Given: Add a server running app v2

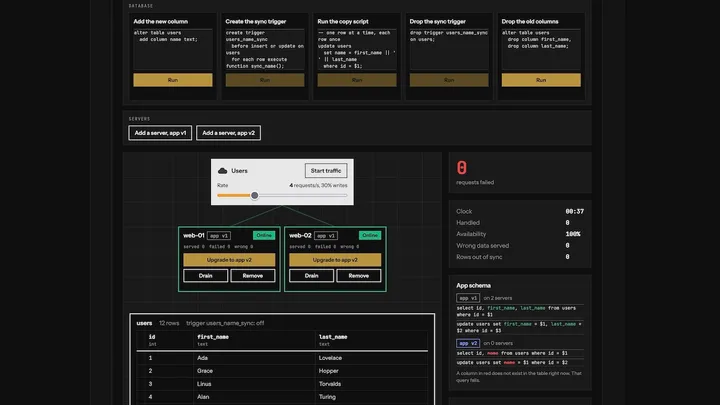Looking at the screenshot, I should tap(228, 133).
